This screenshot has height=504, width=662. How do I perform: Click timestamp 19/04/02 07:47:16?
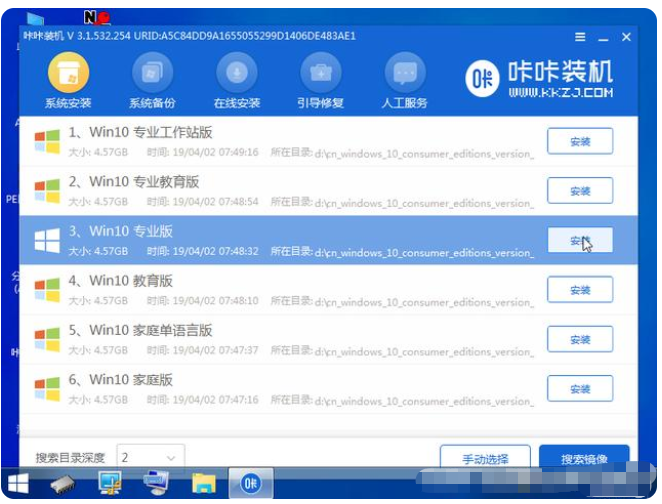(x=215, y=400)
